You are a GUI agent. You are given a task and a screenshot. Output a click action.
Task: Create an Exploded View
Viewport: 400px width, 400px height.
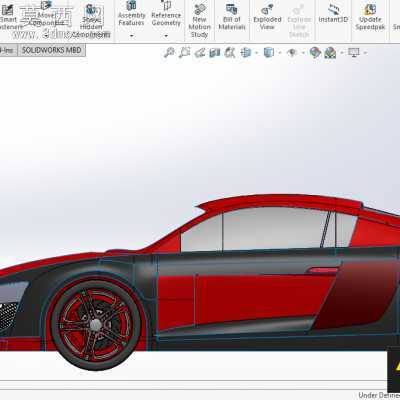(x=267, y=17)
